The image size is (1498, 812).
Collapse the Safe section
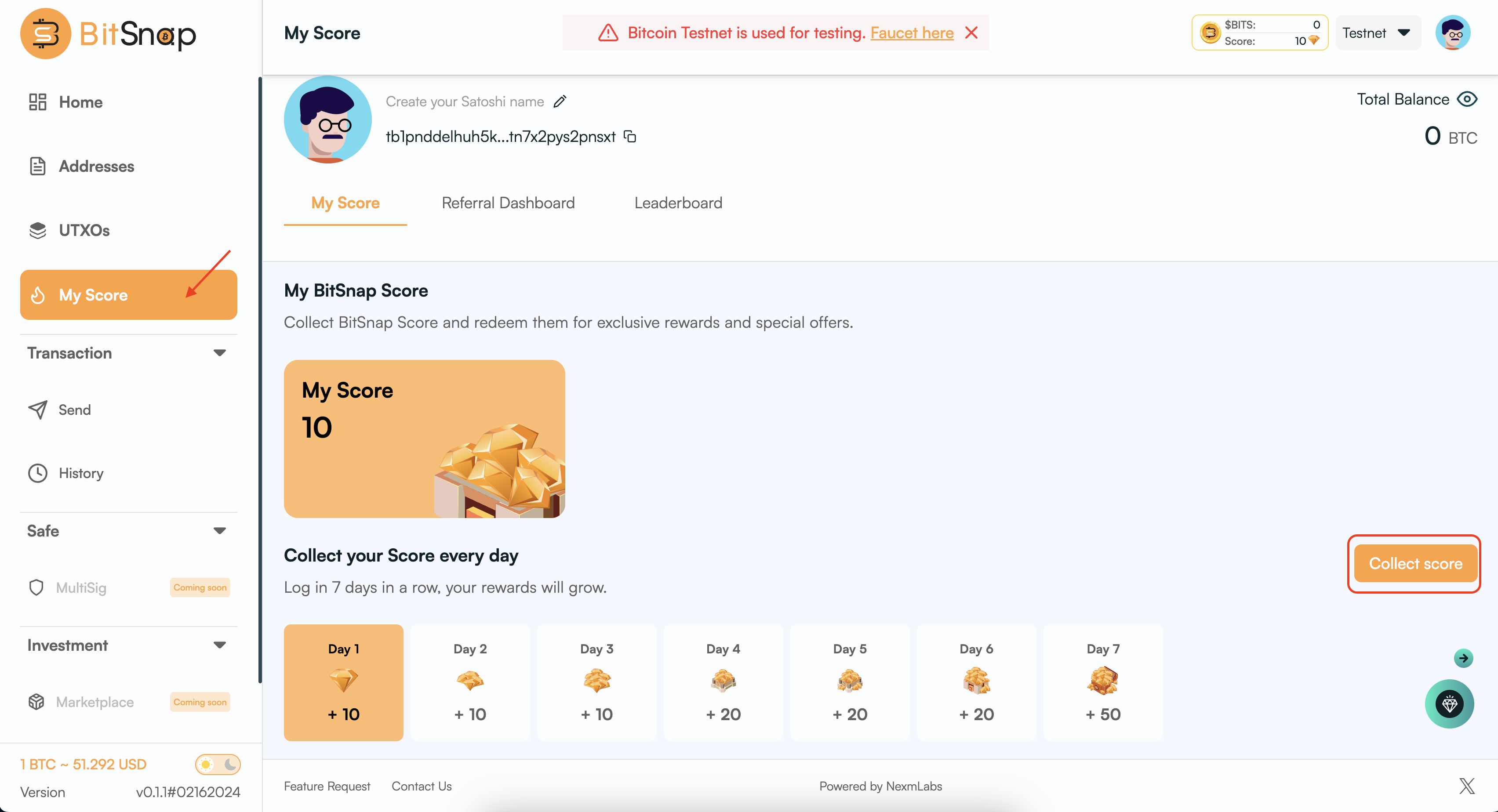(219, 531)
